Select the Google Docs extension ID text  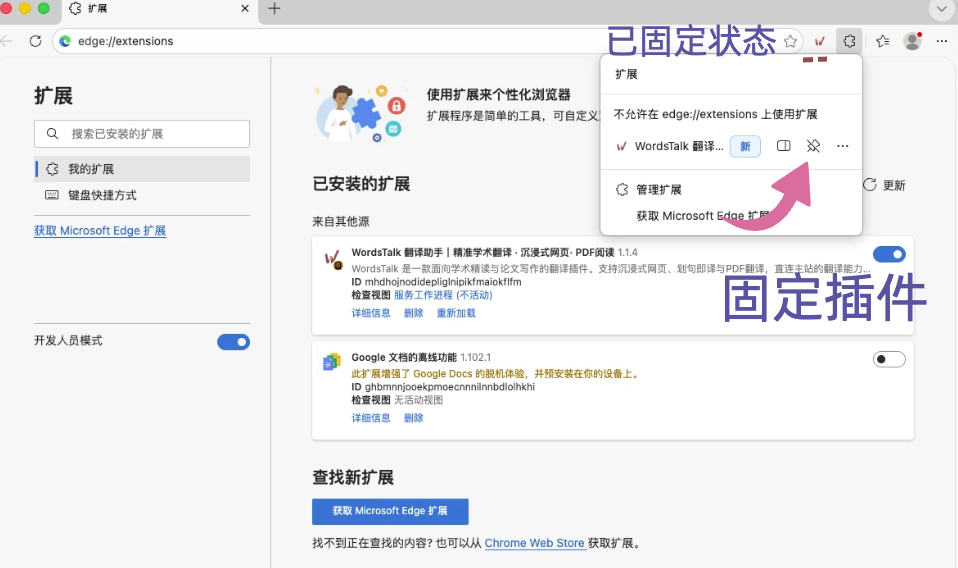point(450,387)
